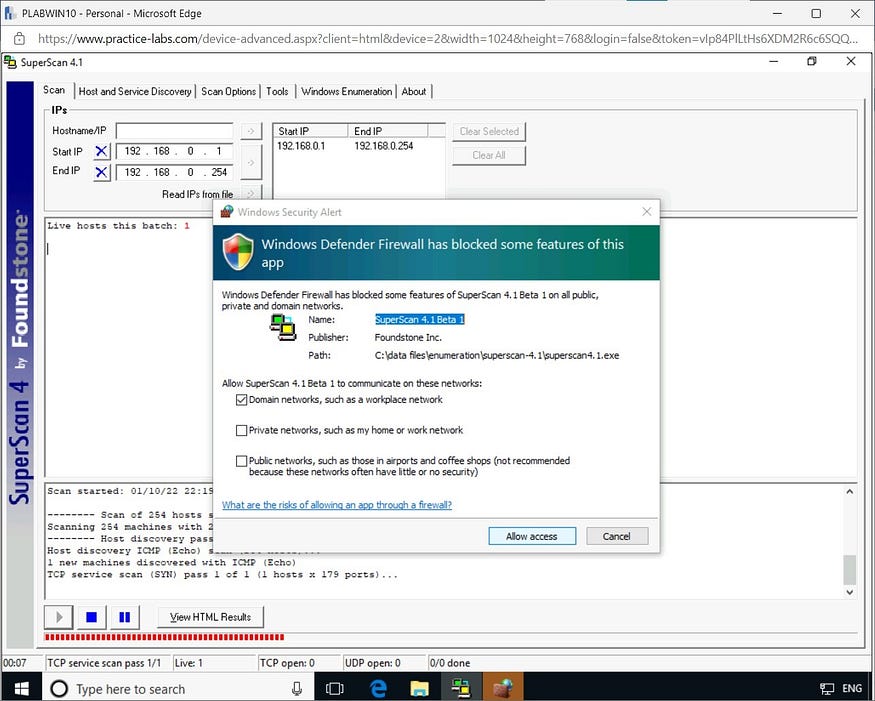Click '0/0 done' status entry
875x701 pixels.
[x=450, y=663]
